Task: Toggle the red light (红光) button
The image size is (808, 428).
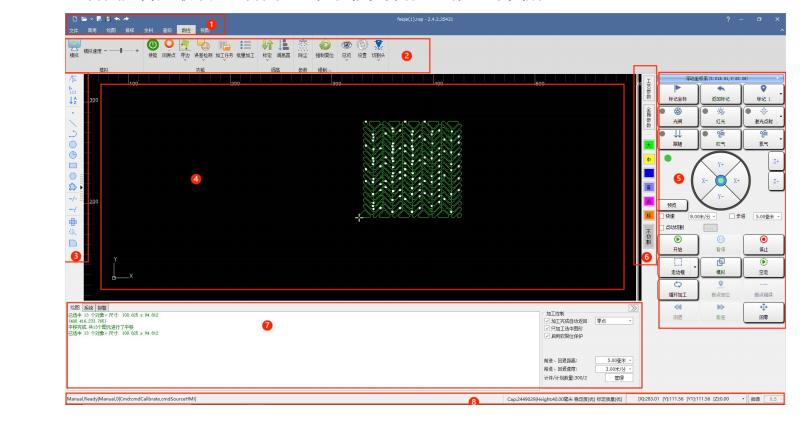Action: [x=720, y=116]
